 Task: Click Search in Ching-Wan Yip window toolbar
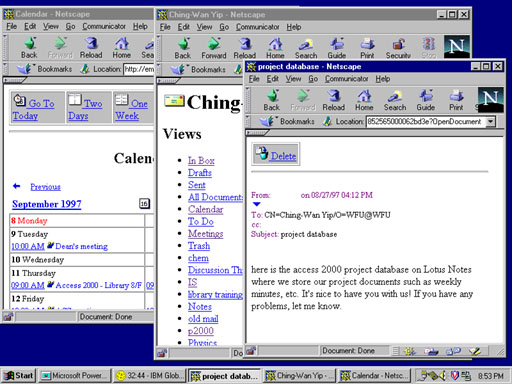click(306, 48)
